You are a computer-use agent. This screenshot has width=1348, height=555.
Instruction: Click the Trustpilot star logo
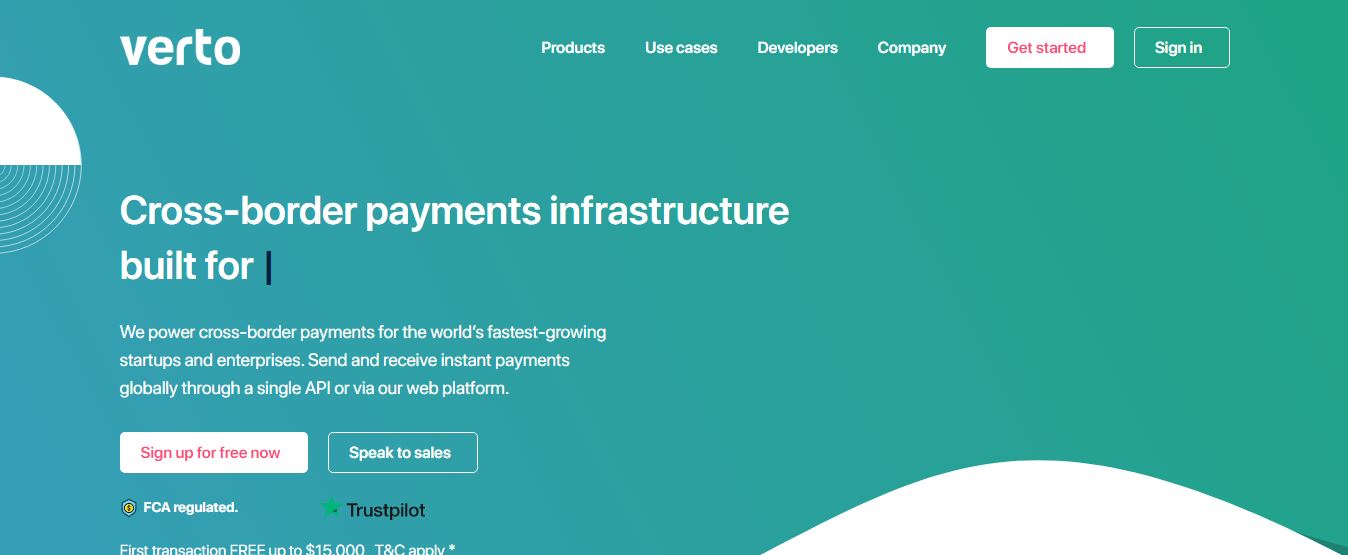click(x=330, y=507)
